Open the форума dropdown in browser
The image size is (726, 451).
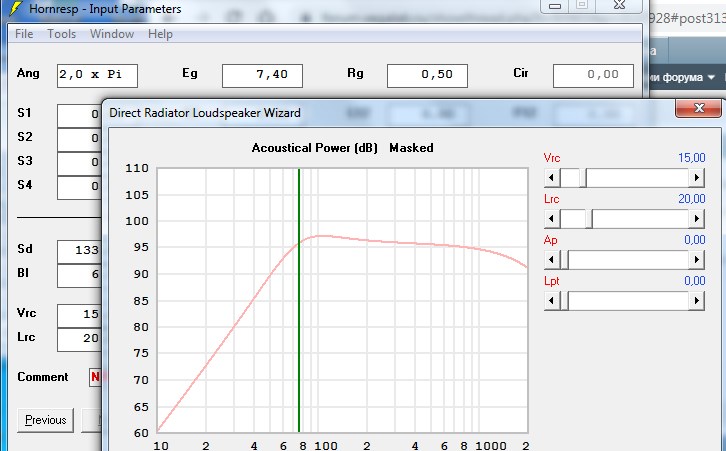tap(684, 77)
